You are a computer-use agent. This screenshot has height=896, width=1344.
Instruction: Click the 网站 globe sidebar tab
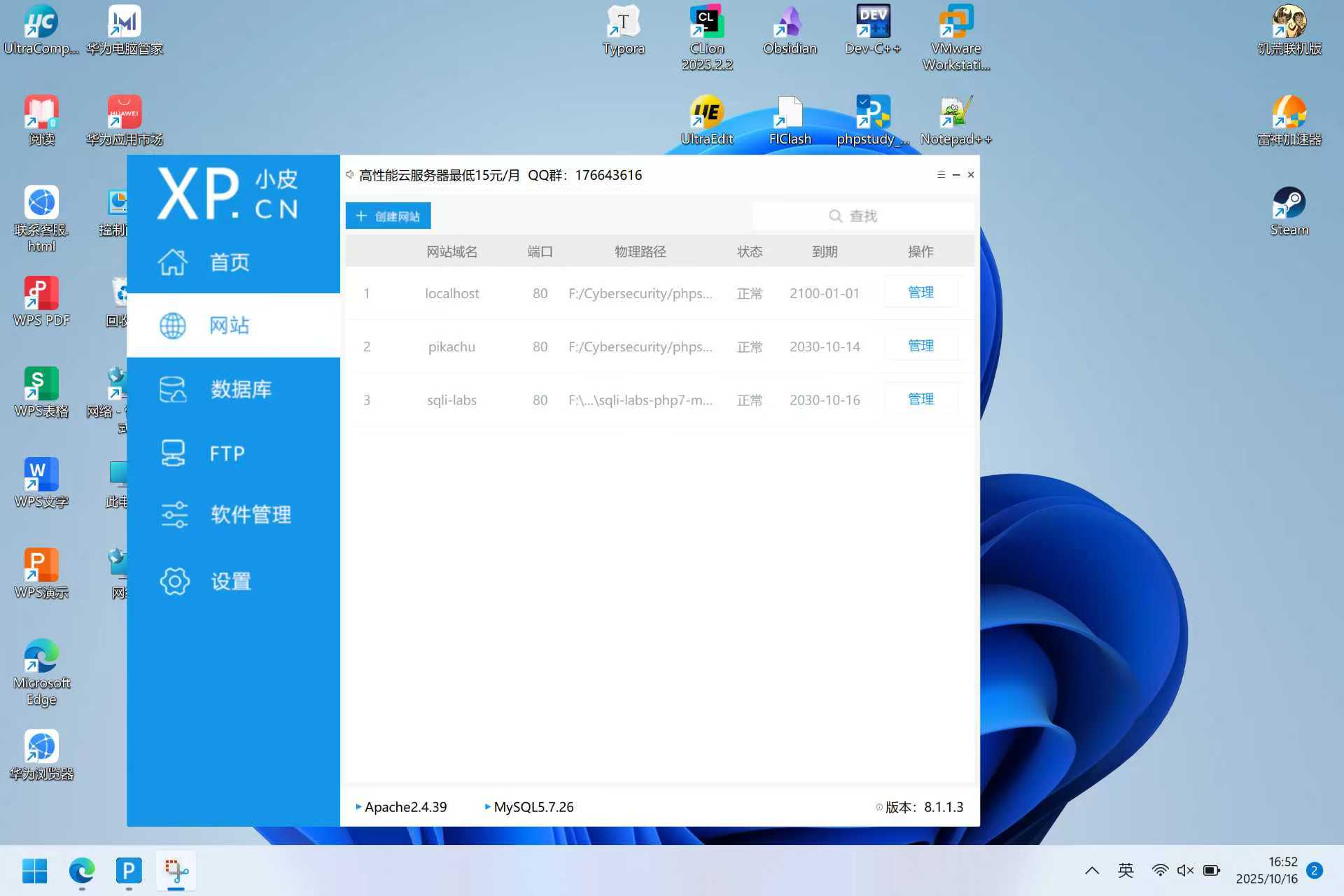[x=229, y=325]
